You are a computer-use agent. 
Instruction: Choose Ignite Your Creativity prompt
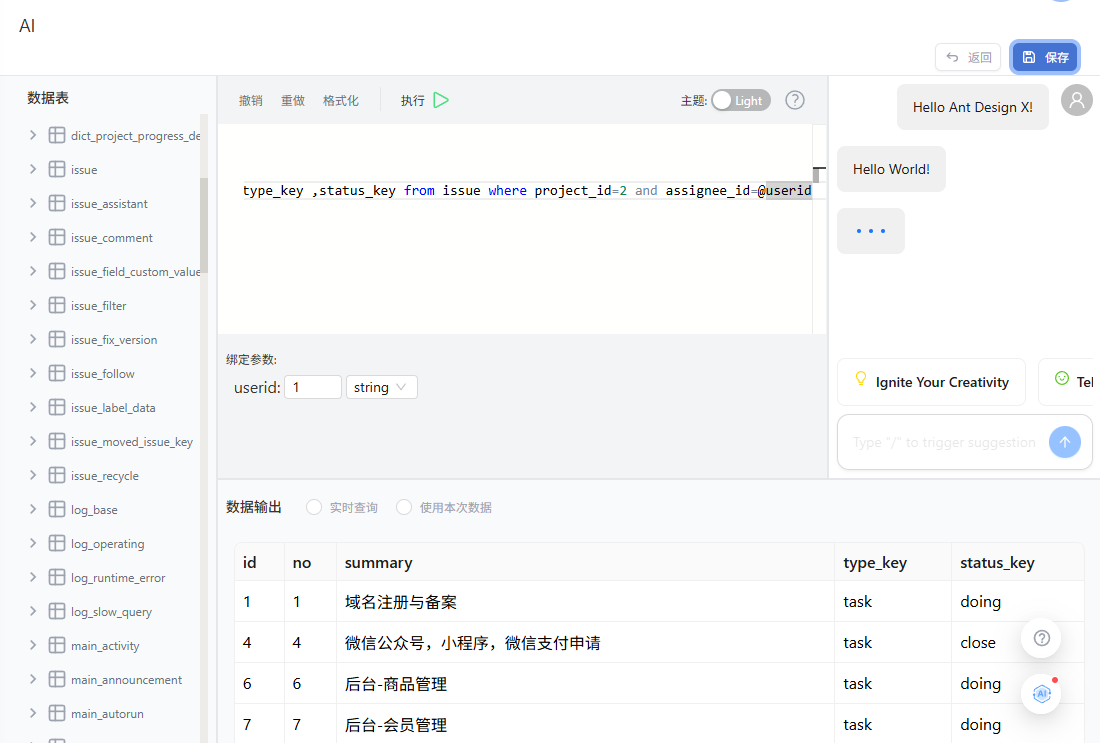931,382
